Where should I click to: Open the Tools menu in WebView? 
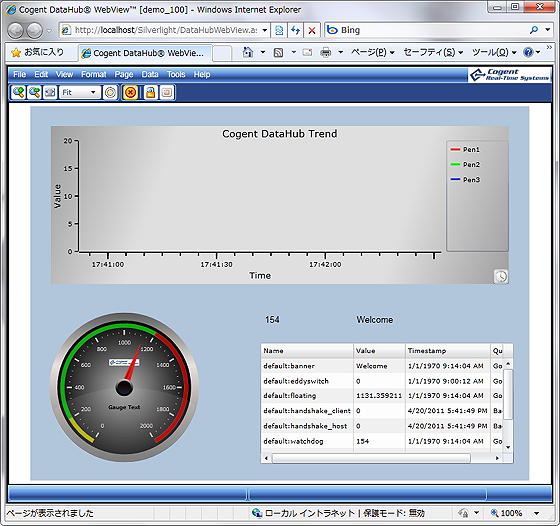(176, 74)
